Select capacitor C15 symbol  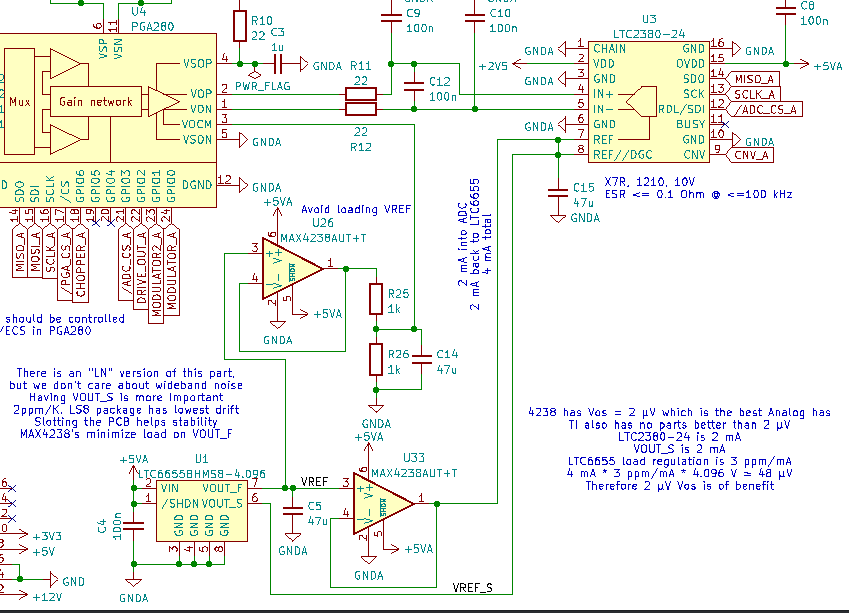(x=558, y=193)
